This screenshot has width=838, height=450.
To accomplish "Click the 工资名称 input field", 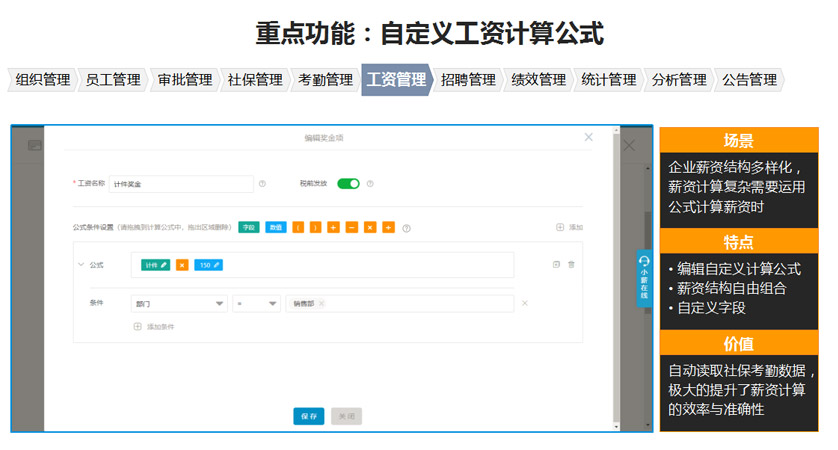I will click(181, 184).
